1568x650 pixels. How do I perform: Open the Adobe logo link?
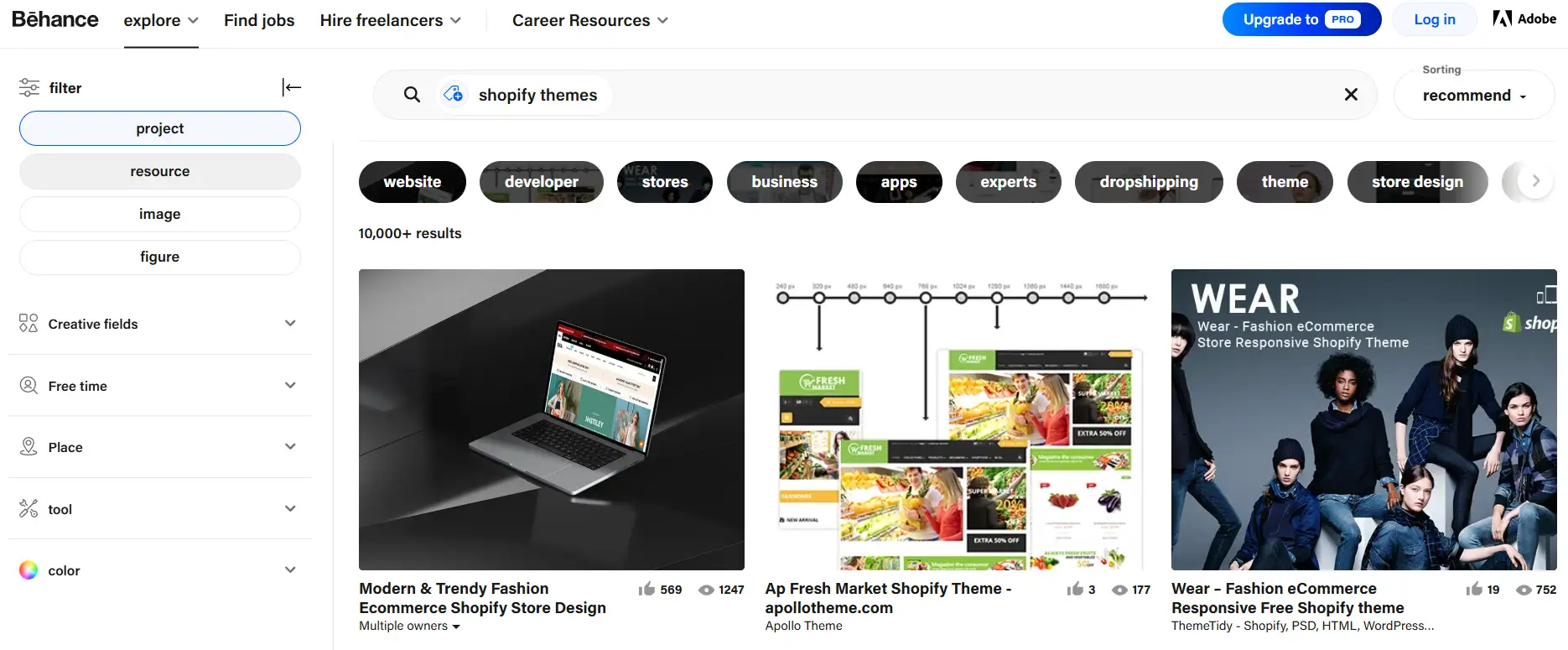point(1524,18)
